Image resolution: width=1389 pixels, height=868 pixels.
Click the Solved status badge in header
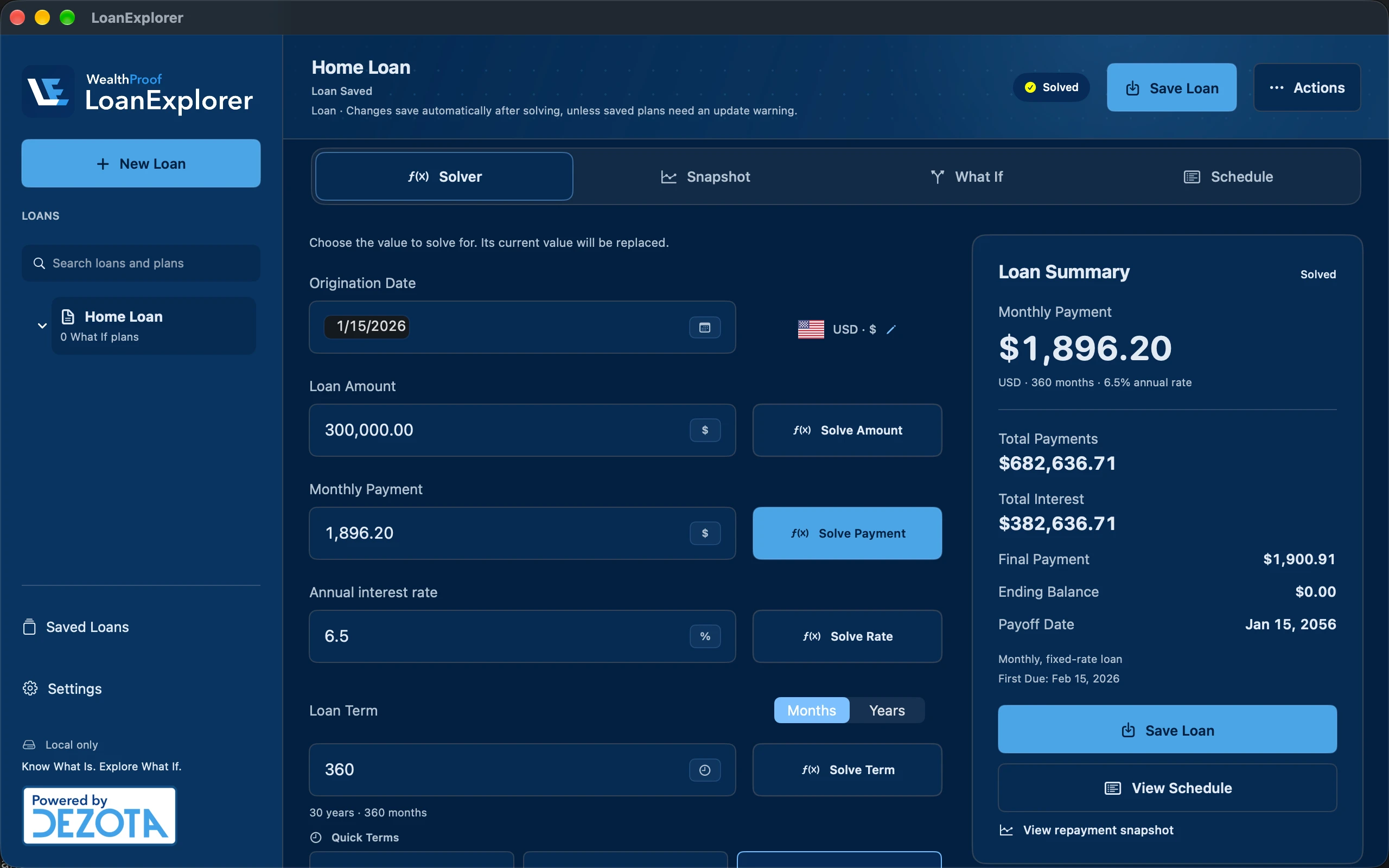click(1052, 87)
